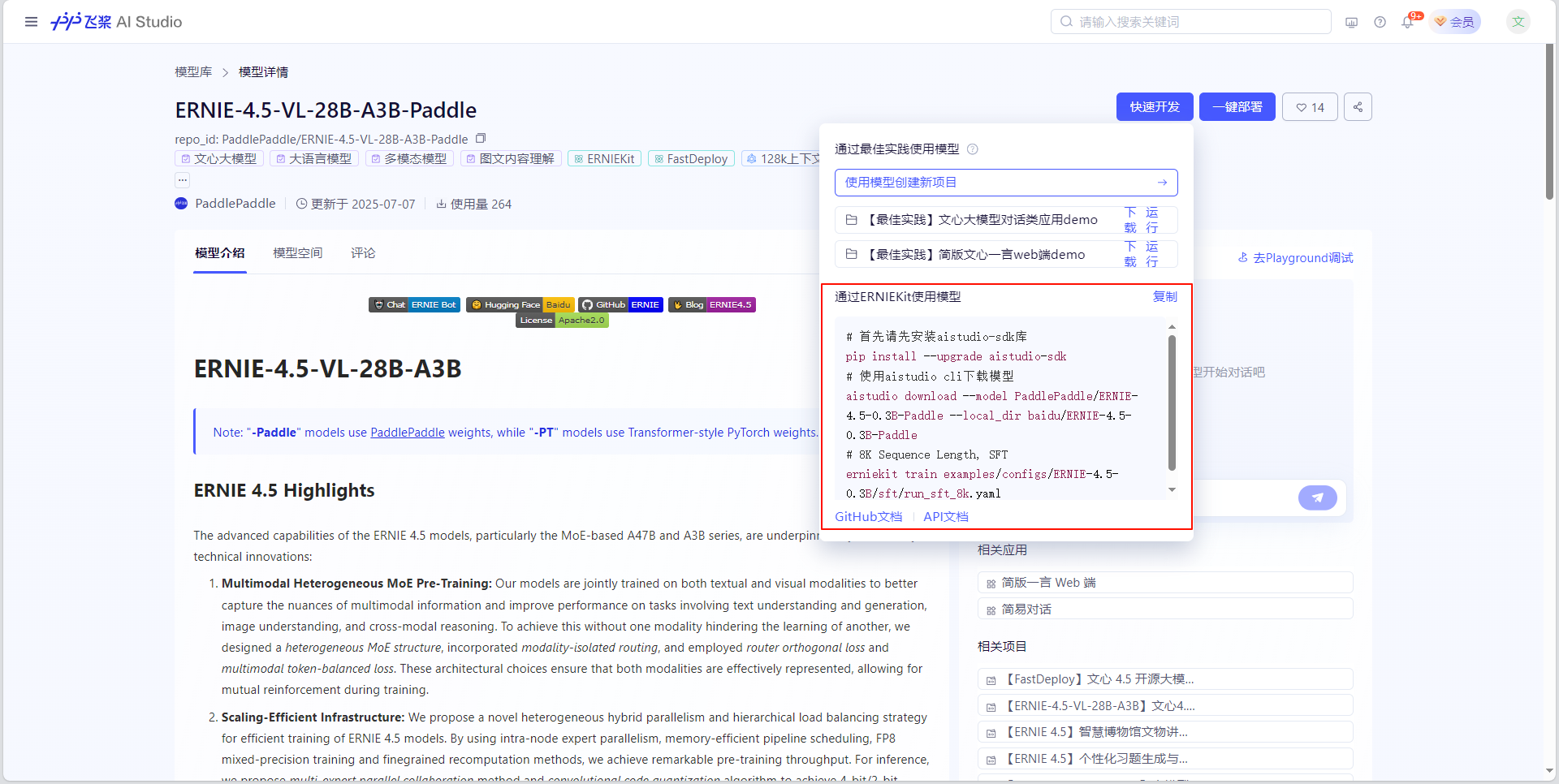Select the FastDeploy tag
The height and width of the screenshot is (784, 1559).
coord(692,159)
